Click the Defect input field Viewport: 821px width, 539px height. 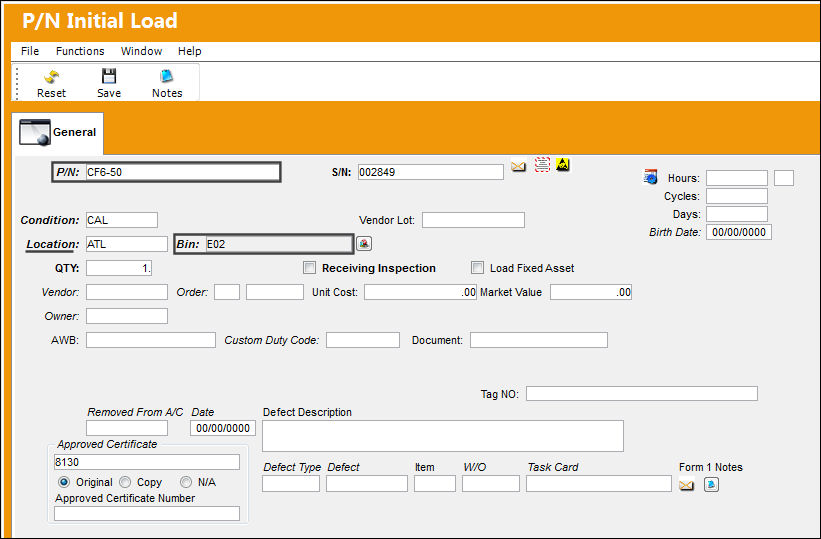coord(367,483)
